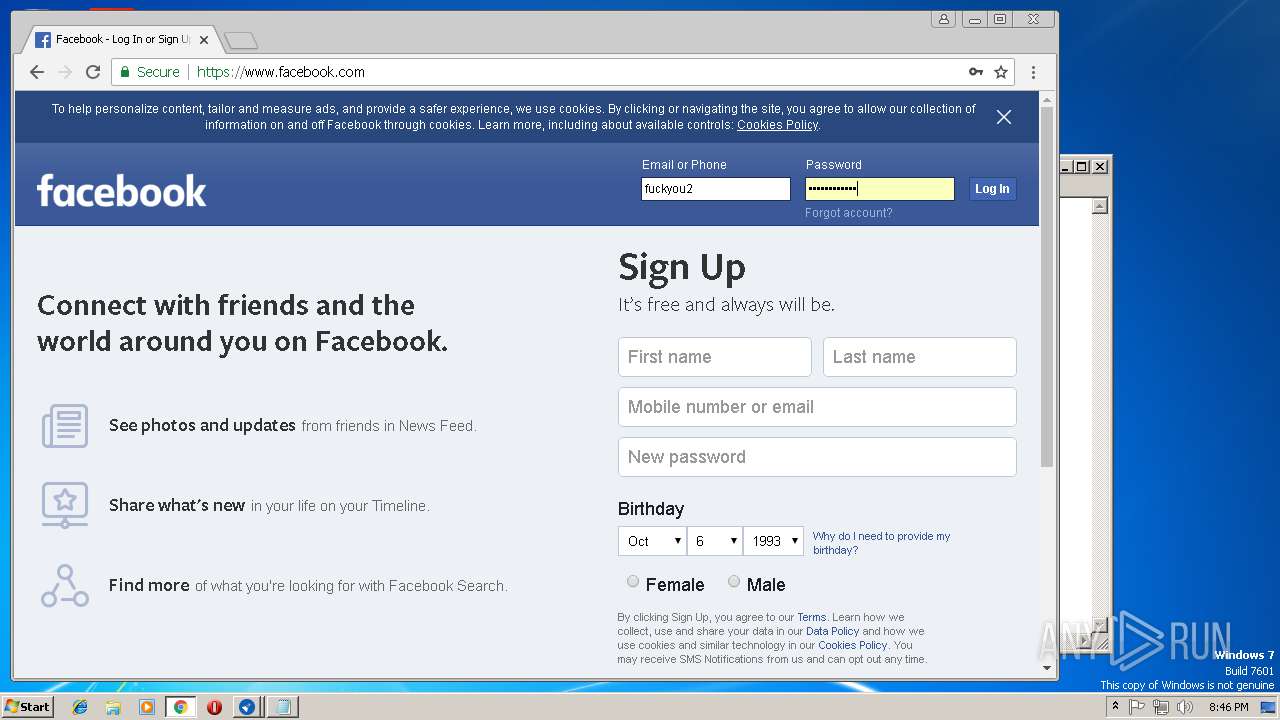This screenshot has width=1280, height=720.
Task: Click the taskbar clock showing 8:46 PM
Action: point(1228,707)
